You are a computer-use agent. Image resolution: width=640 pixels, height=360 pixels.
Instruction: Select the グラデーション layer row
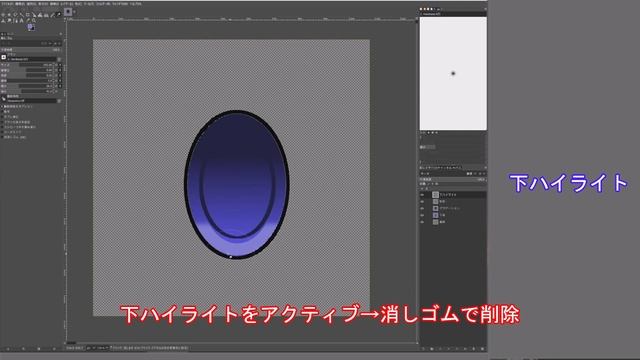(453, 208)
